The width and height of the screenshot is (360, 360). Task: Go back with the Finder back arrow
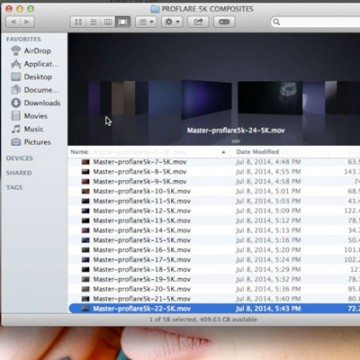click(13, 22)
